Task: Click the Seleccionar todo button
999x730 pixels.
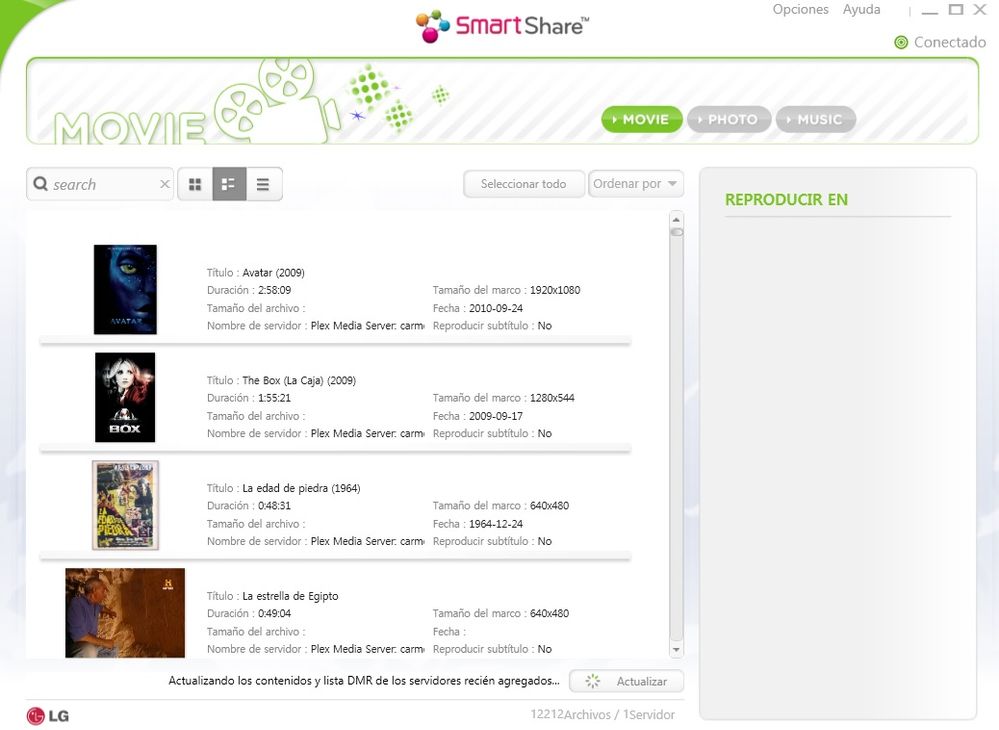Action: (523, 183)
